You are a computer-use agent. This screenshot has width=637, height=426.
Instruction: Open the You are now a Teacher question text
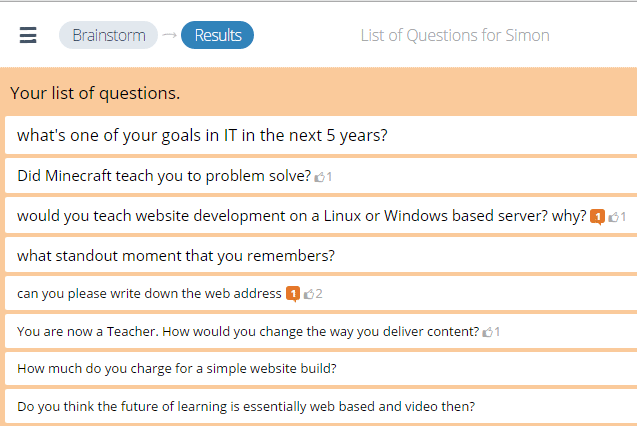tap(248, 332)
